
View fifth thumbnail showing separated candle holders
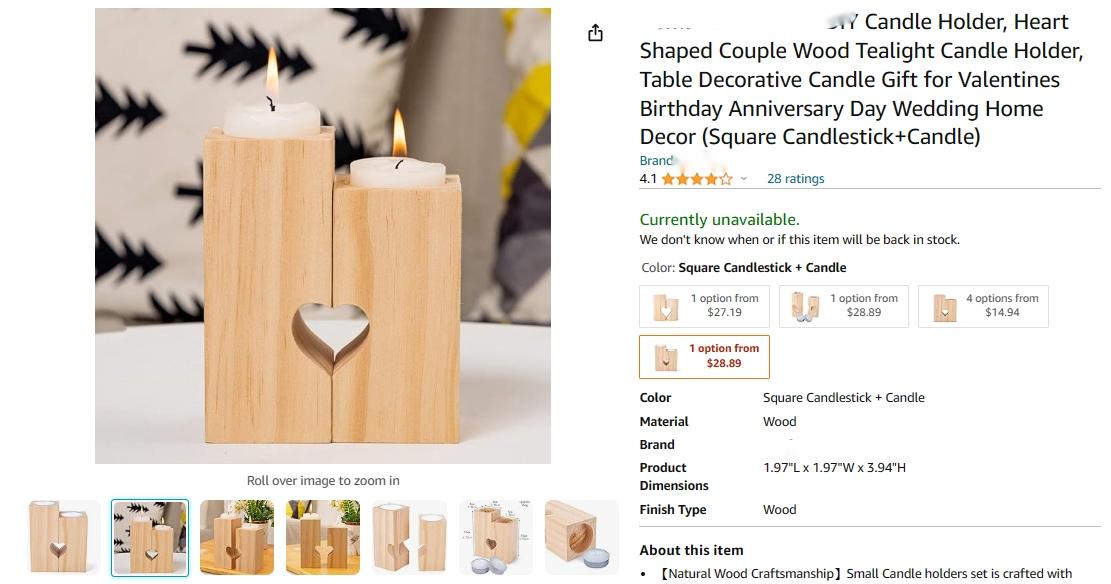click(x=410, y=537)
